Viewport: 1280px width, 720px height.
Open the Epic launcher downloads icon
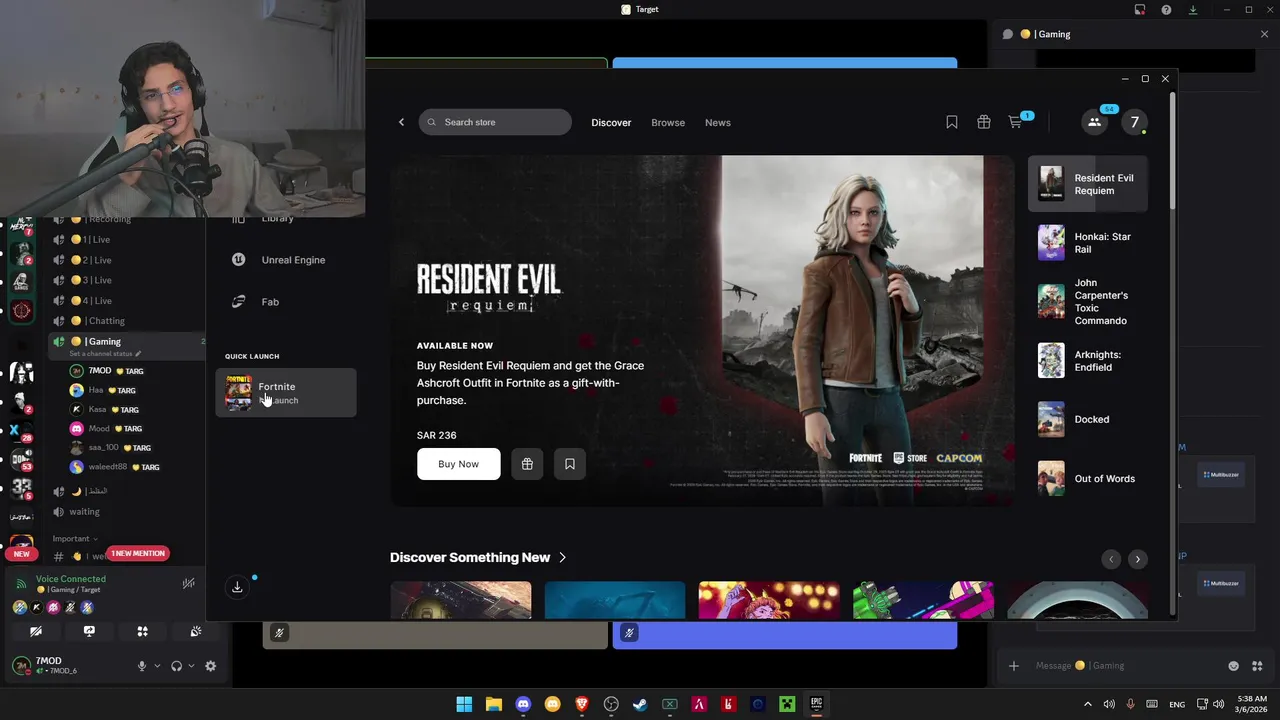(x=237, y=587)
